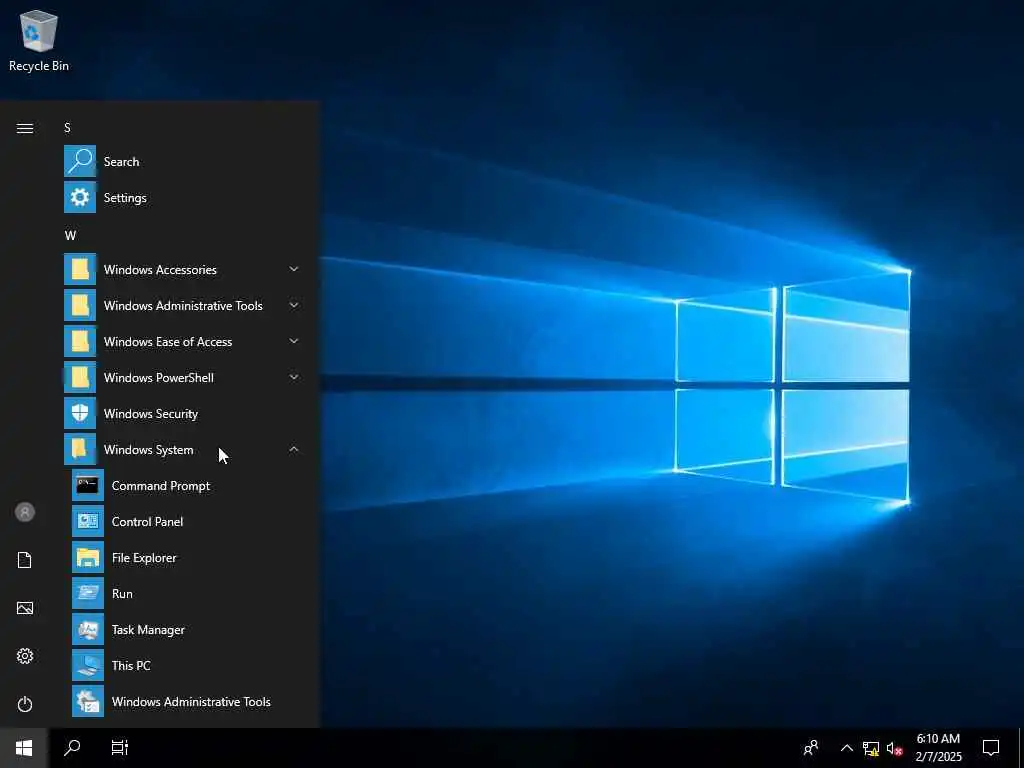Viewport: 1024px width, 768px height.
Task: Open the People icon in the taskbar
Action: click(x=810, y=748)
